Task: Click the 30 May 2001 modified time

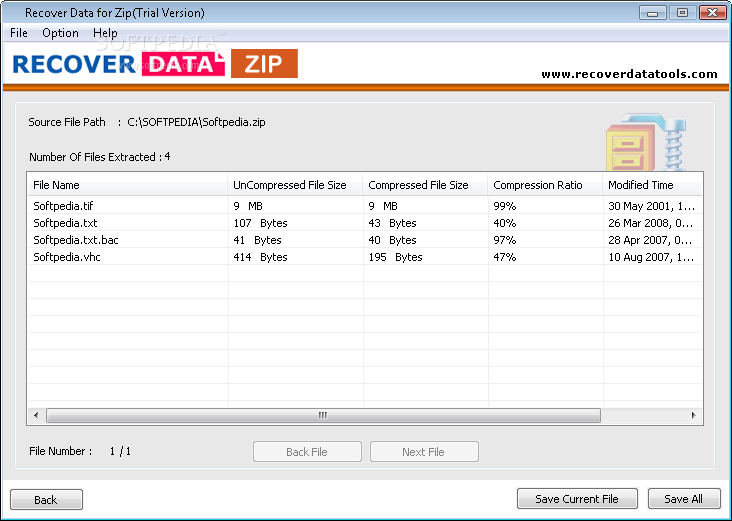Action: 652,206
